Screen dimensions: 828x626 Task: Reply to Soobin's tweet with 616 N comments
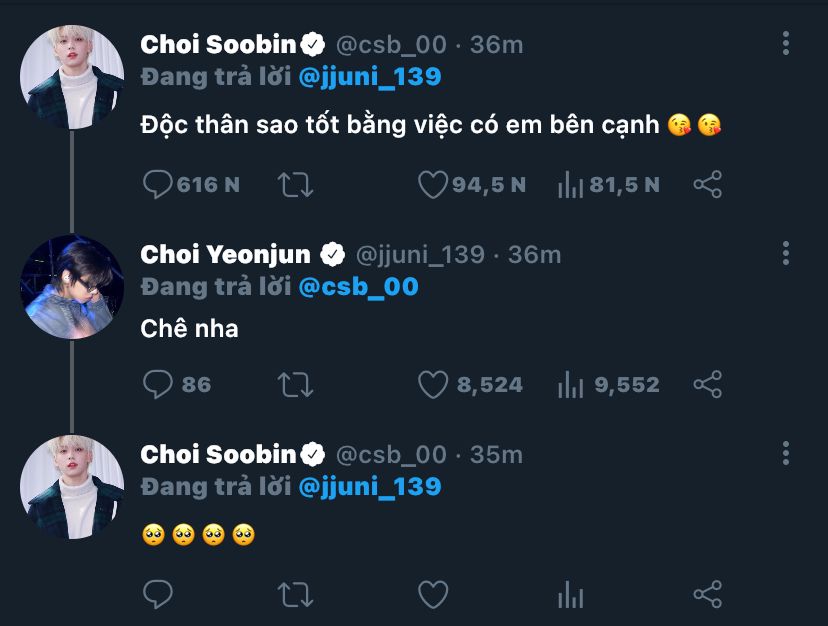click(x=159, y=185)
